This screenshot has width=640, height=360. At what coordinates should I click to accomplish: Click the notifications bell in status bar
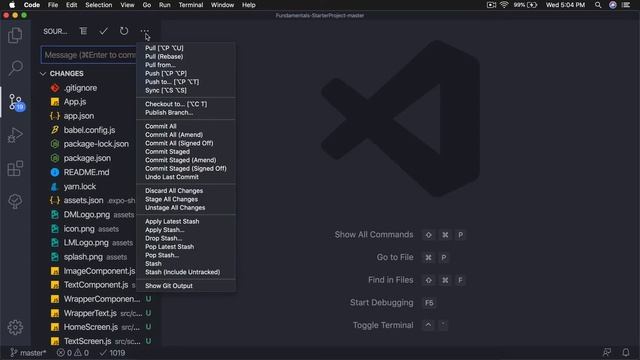(626, 352)
